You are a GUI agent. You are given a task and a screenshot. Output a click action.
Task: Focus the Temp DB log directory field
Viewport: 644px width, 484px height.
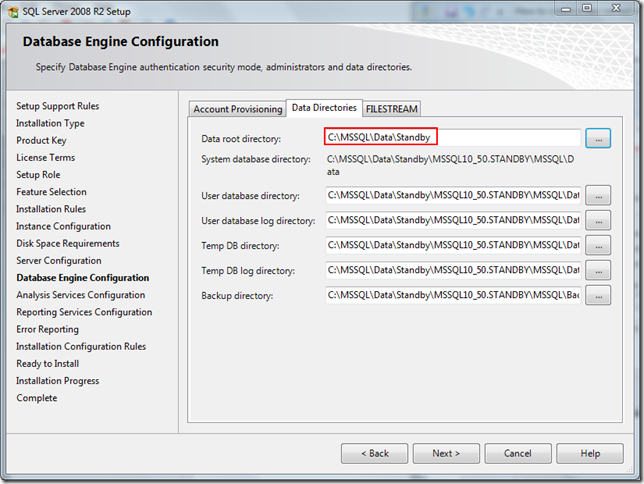[x=453, y=270]
